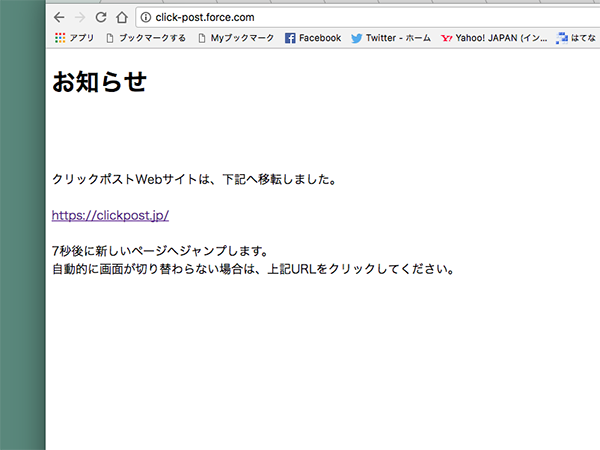Open the Facebook bookmark
Image resolution: width=600 pixels, height=450 pixels.
point(313,38)
